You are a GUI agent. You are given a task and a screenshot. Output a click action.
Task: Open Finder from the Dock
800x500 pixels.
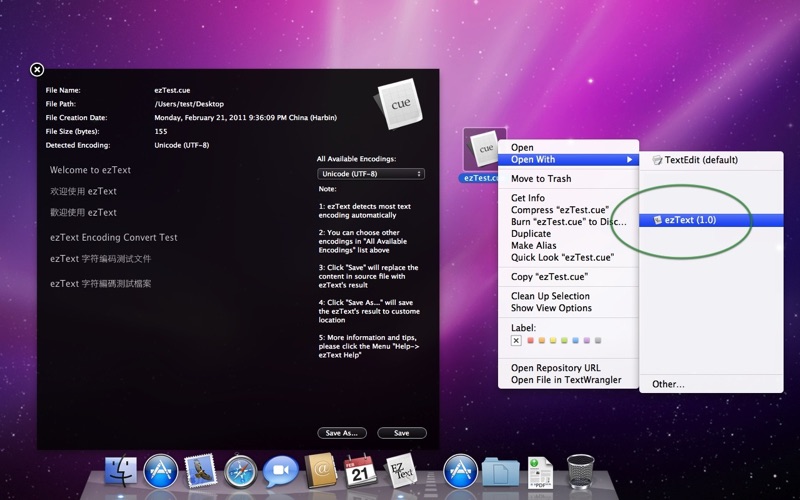coord(121,471)
